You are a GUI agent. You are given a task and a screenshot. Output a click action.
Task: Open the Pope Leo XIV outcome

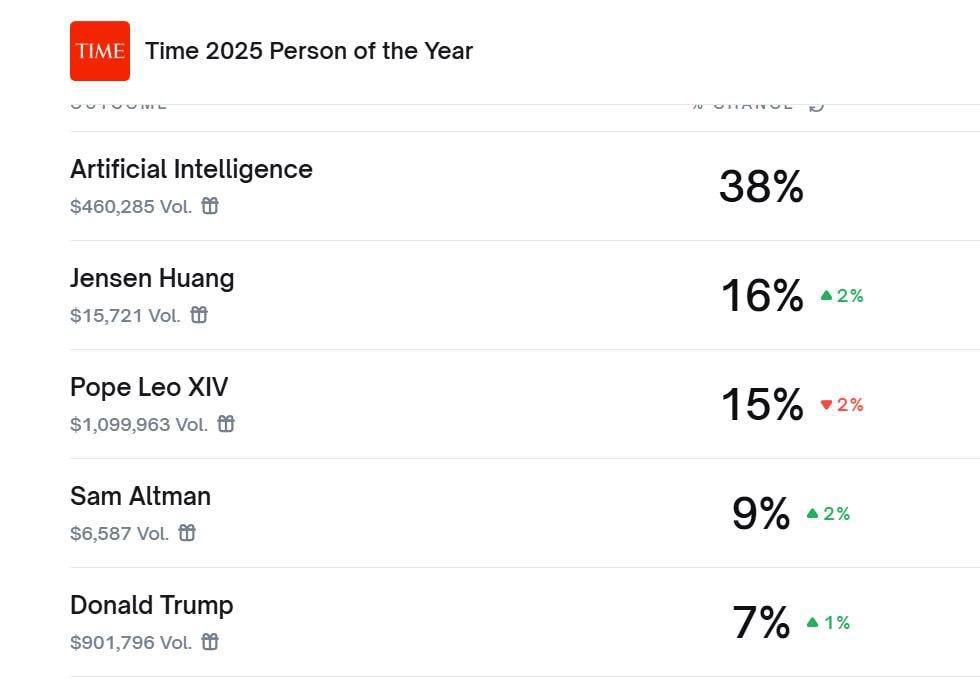click(x=149, y=387)
